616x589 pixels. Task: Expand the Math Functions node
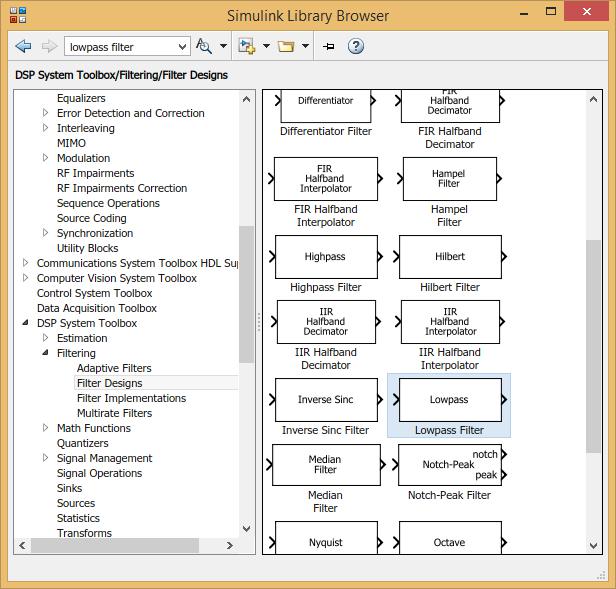45,428
